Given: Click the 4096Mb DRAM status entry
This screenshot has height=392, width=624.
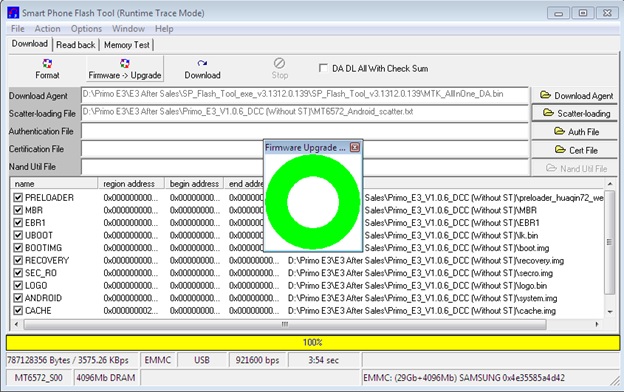Looking at the screenshot, I should [106, 378].
